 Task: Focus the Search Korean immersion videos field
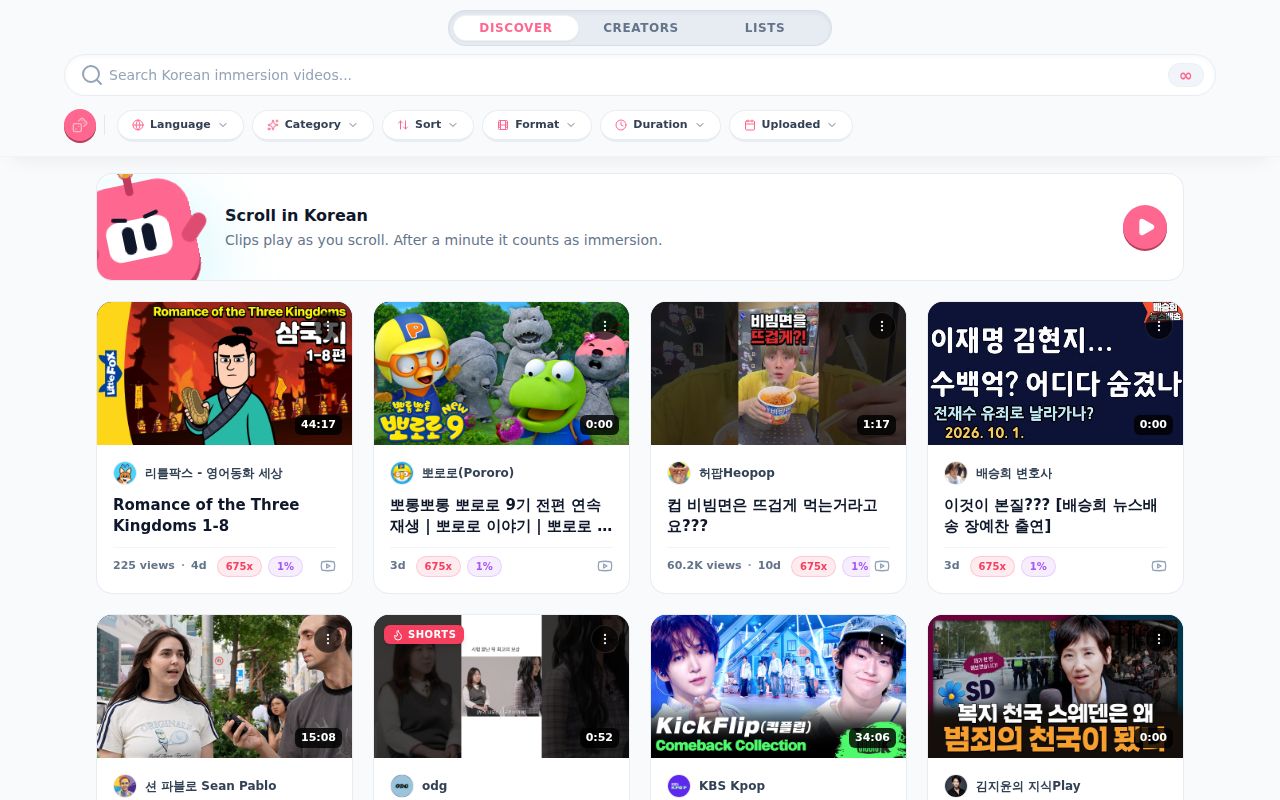pyautogui.click(x=640, y=75)
